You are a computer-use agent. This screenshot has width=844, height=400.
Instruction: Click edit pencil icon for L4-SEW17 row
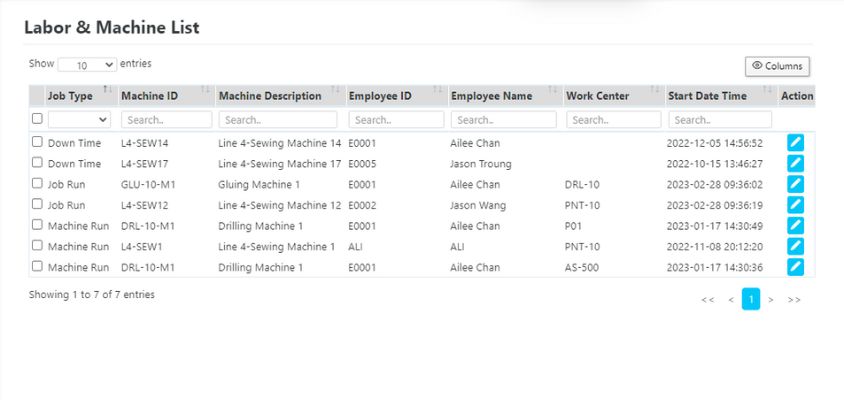(x=795, y=163)
